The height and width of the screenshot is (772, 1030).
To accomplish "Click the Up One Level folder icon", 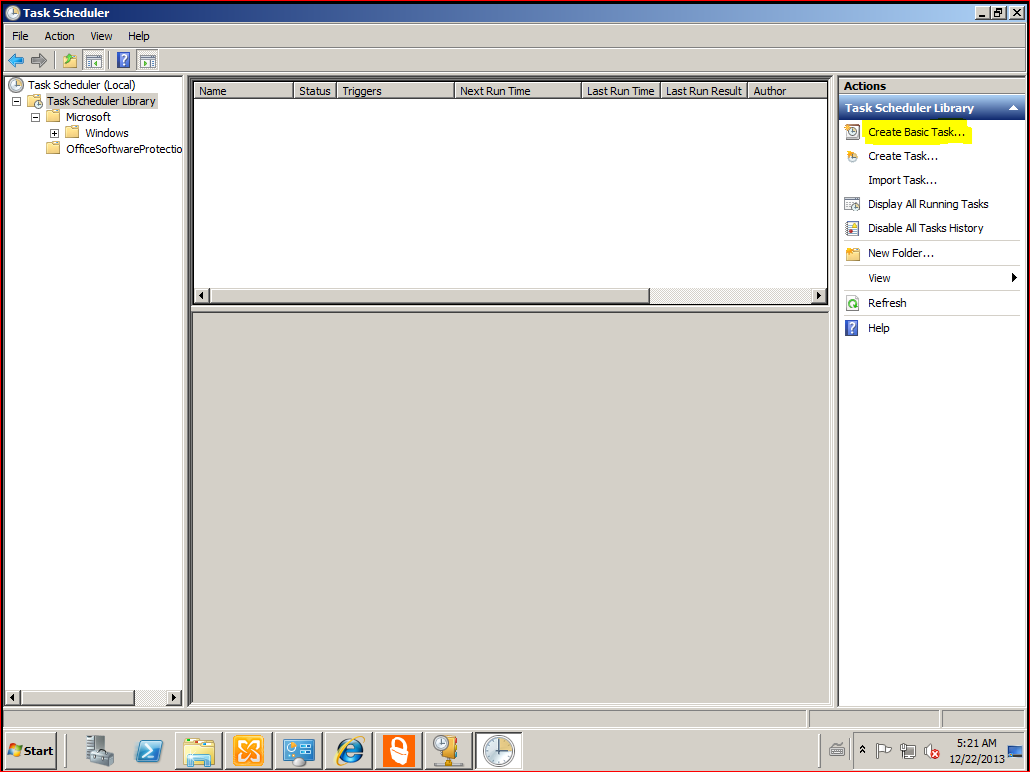I will (x=70, y=60).
